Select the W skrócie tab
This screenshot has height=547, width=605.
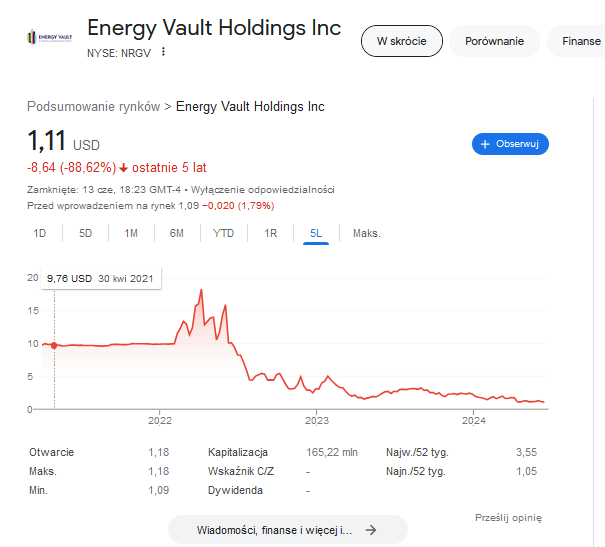point(402,41)
